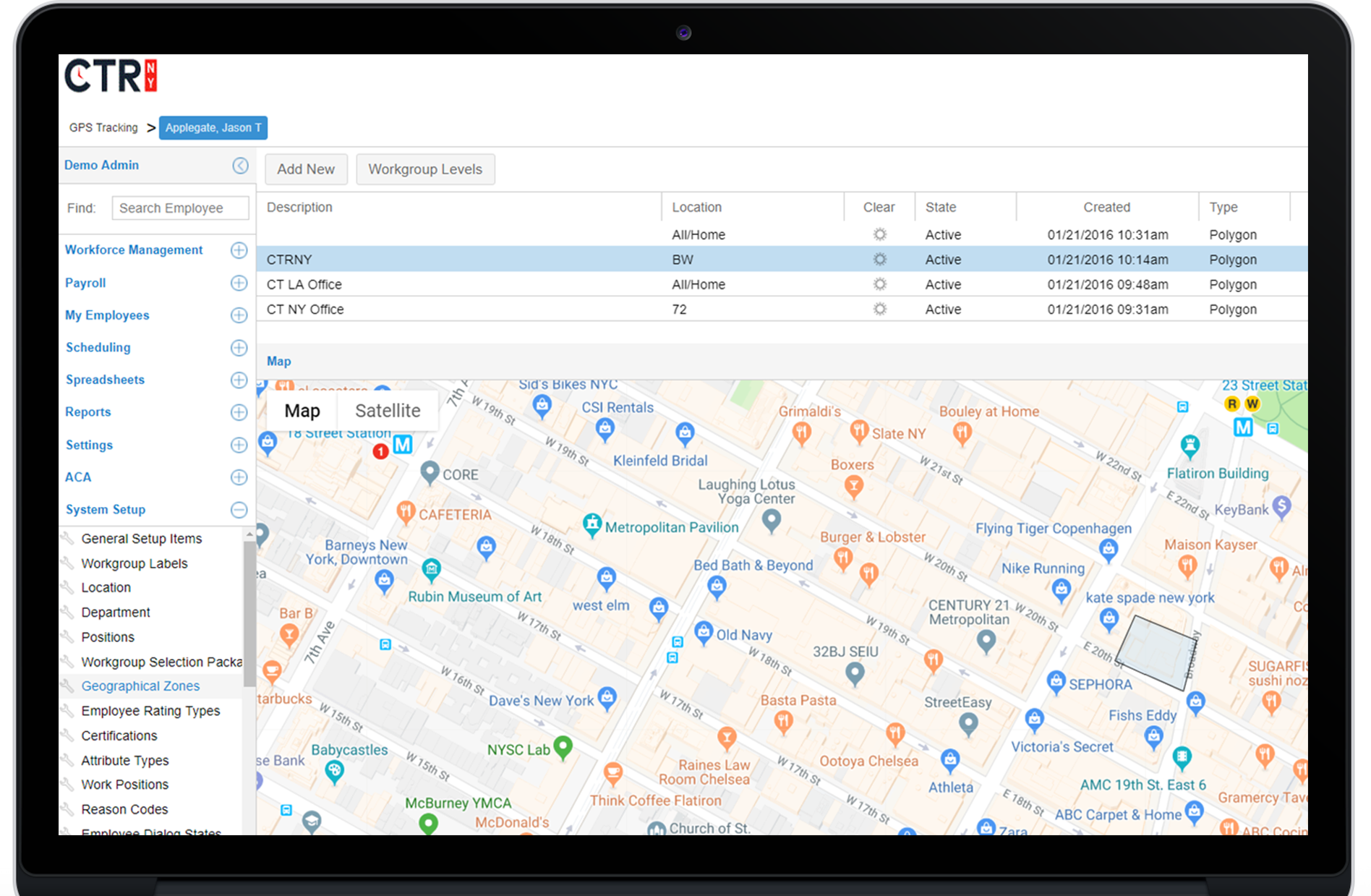Open Workgroup Levels
1371x896 pixels.
[x=425, y=169]
